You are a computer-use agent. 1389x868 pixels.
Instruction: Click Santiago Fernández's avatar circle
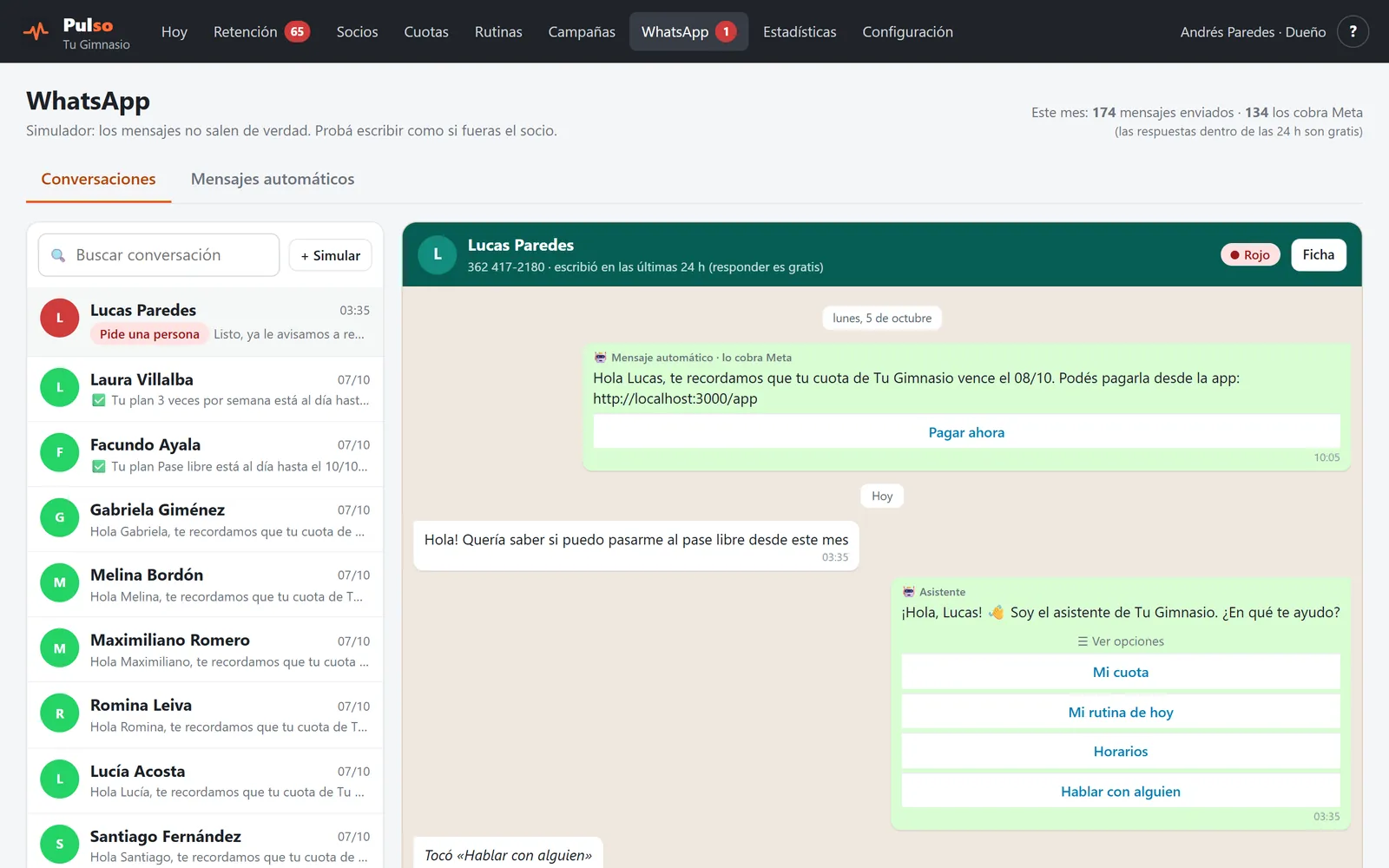click(60, 844)
